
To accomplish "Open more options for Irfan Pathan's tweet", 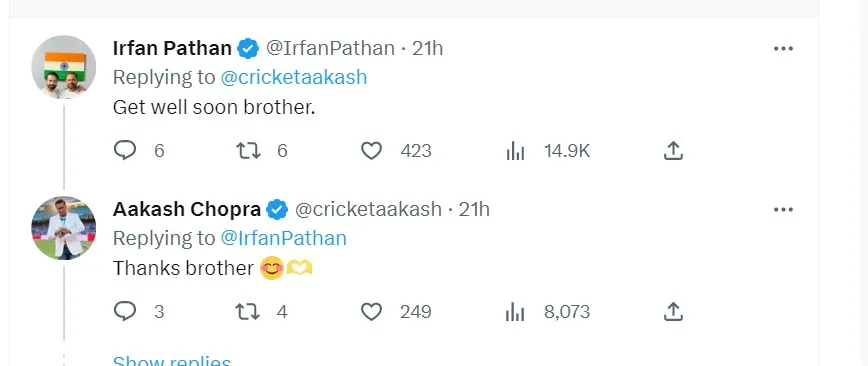I will (783, 49).
